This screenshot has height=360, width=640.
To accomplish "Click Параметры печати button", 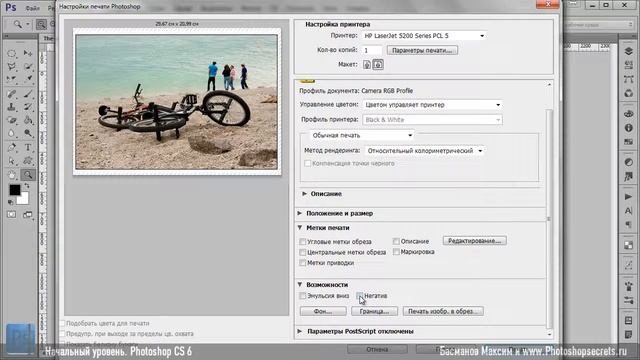I will (422, 50).
